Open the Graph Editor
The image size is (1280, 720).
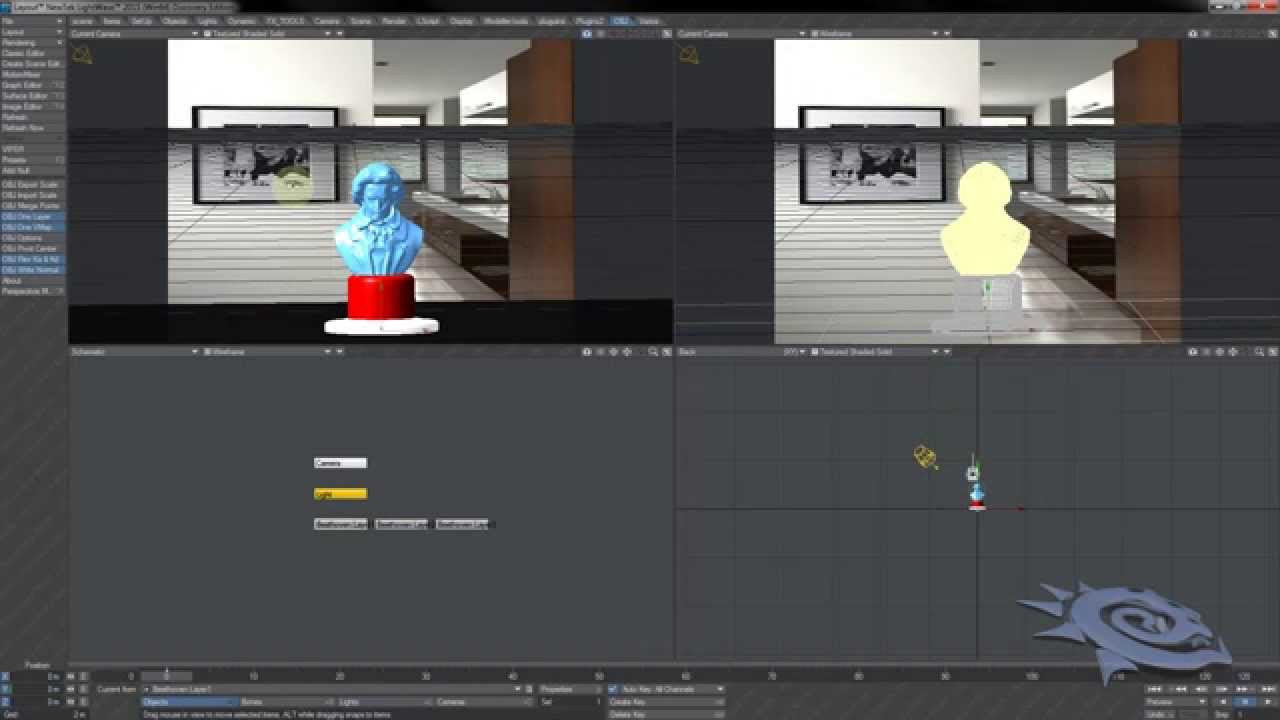(32, 85)
